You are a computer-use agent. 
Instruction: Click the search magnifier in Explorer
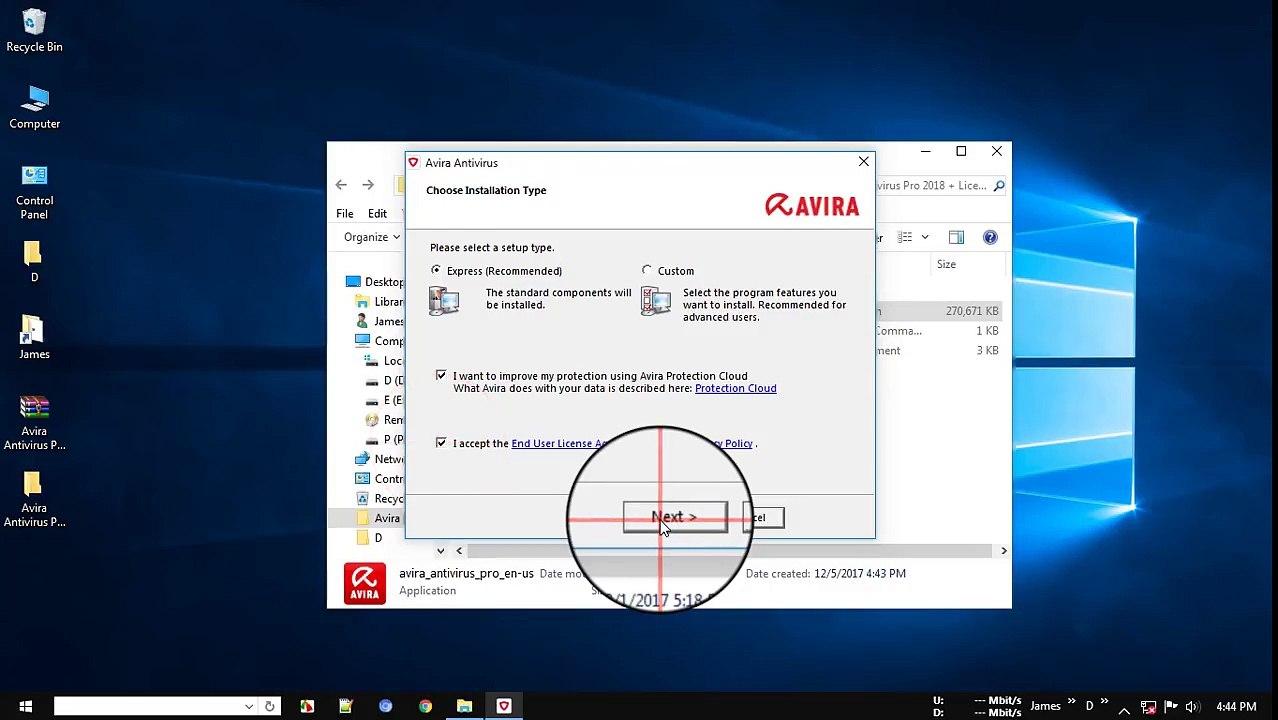pyautogui.click(x=998, y=185)
